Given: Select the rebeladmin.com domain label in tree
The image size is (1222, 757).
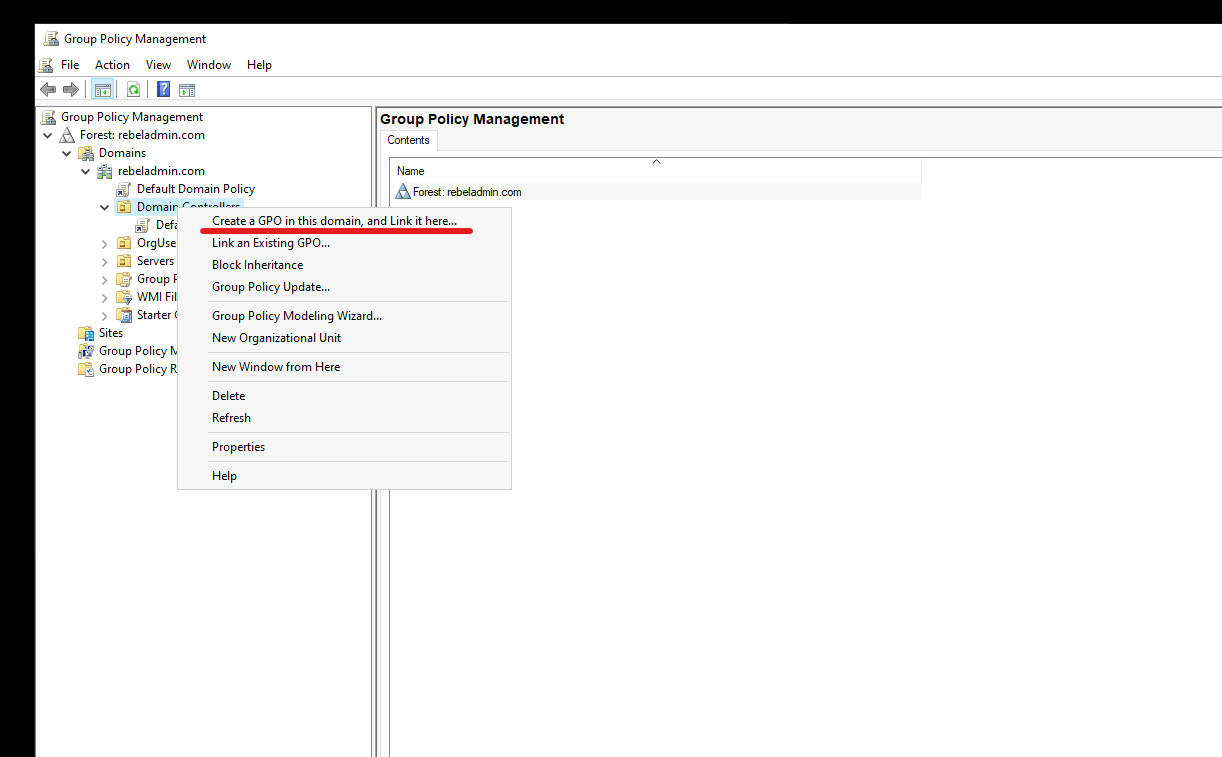Looking at the screenshot, I should 161,171.
